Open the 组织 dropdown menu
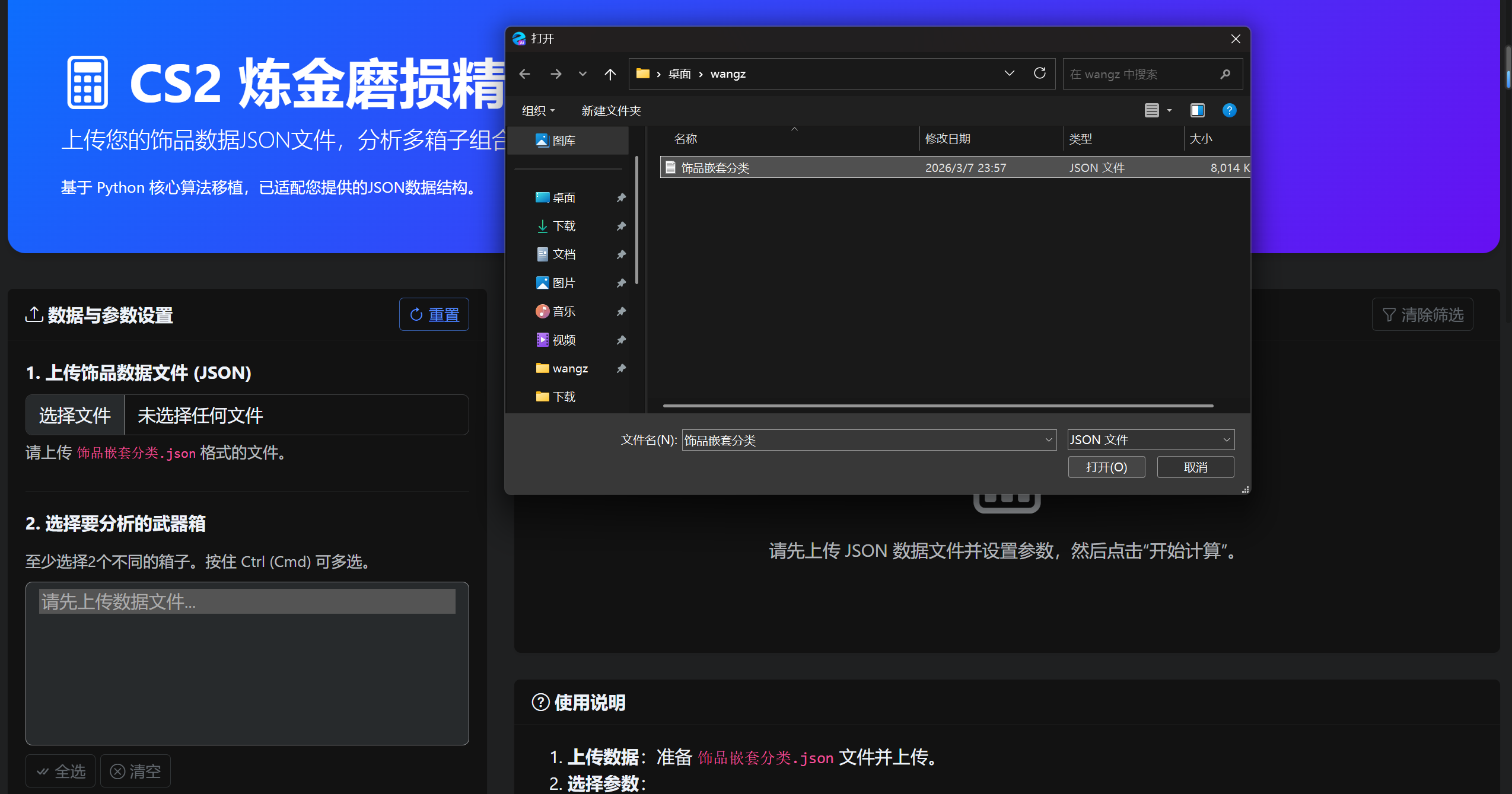This screenshot has height=794, width=1512. [537, 110]
